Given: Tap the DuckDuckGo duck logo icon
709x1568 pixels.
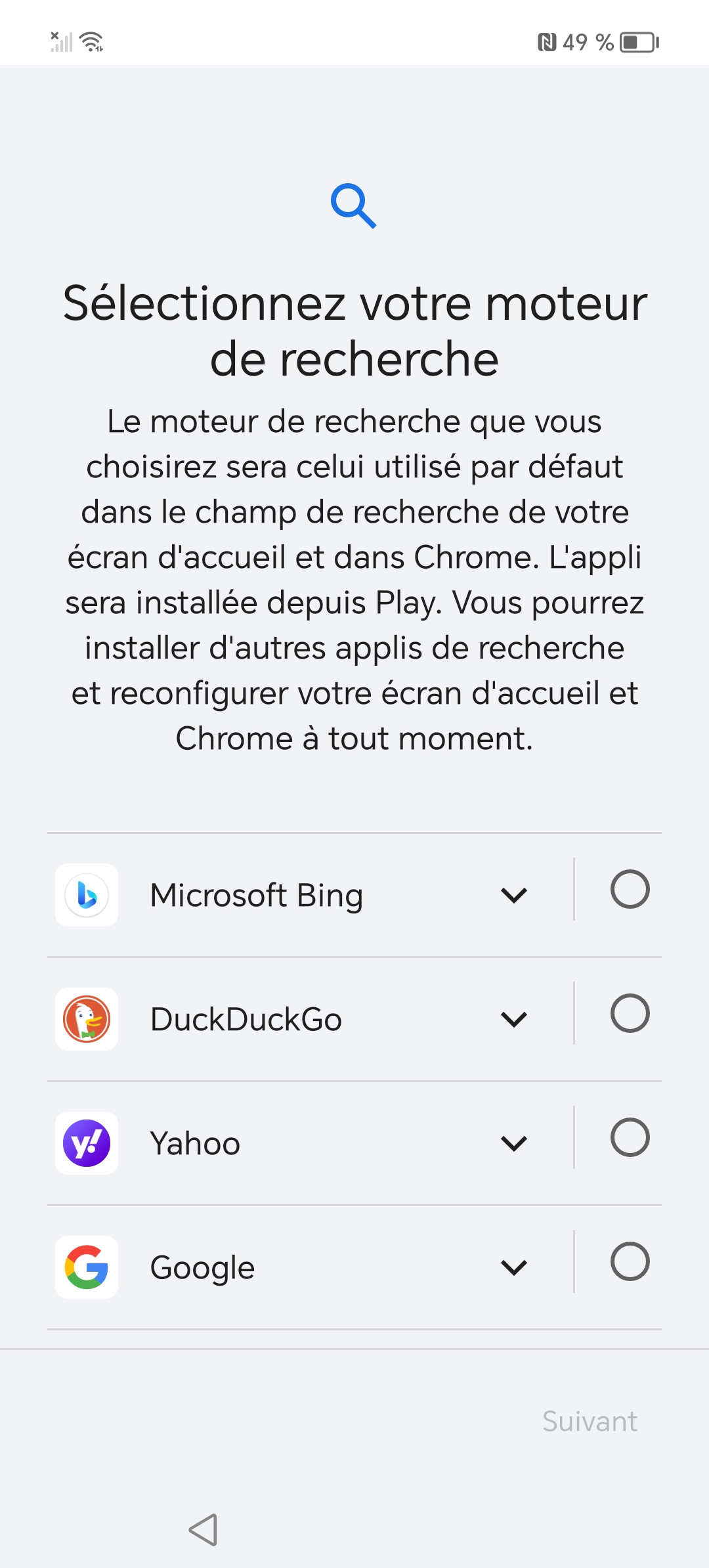Looking at the screenshot, I should coord(87,1019).
